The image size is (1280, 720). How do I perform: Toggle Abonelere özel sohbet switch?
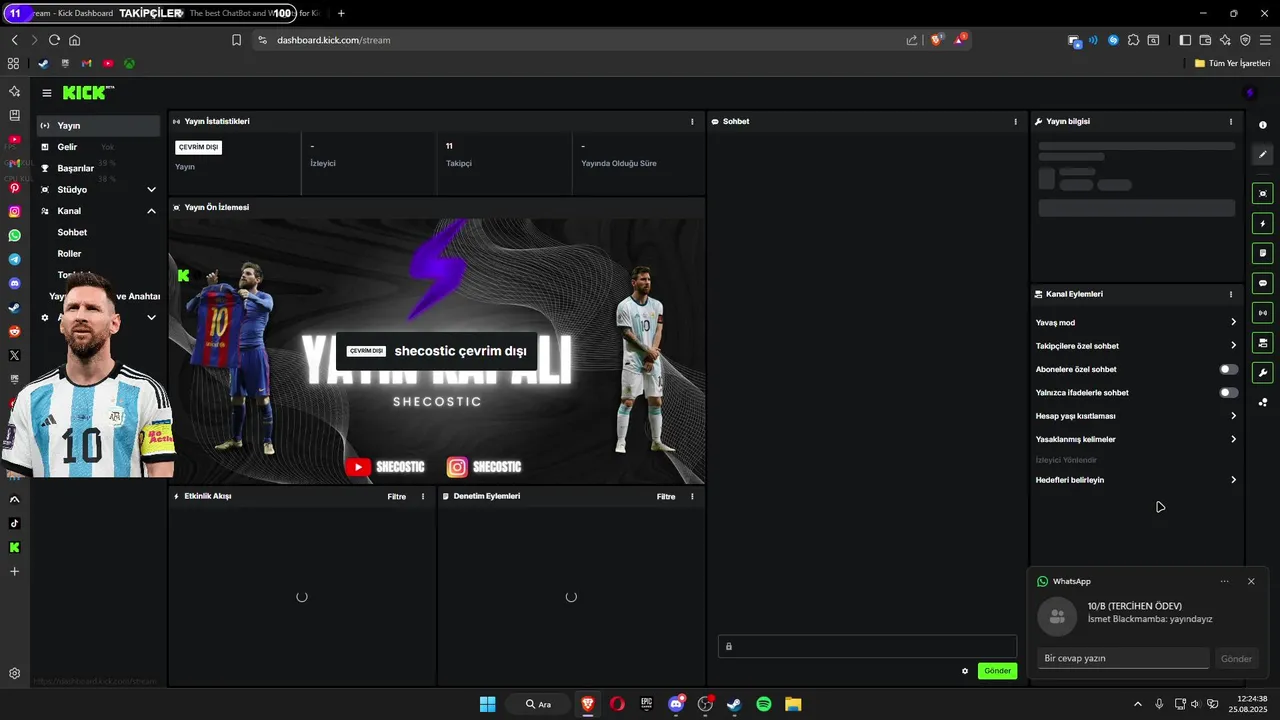pyautogui.click(x=1229, y=369)
